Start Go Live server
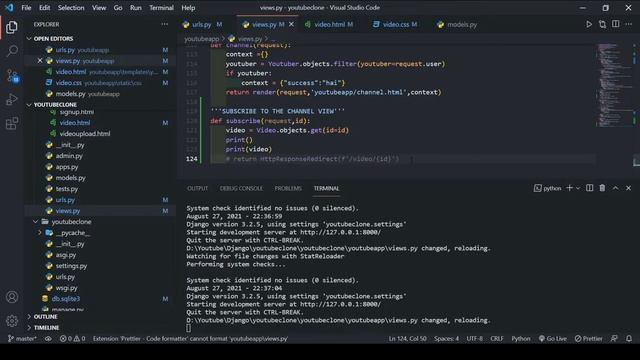This screenshot has width=640, height=360. click(552, 338)
